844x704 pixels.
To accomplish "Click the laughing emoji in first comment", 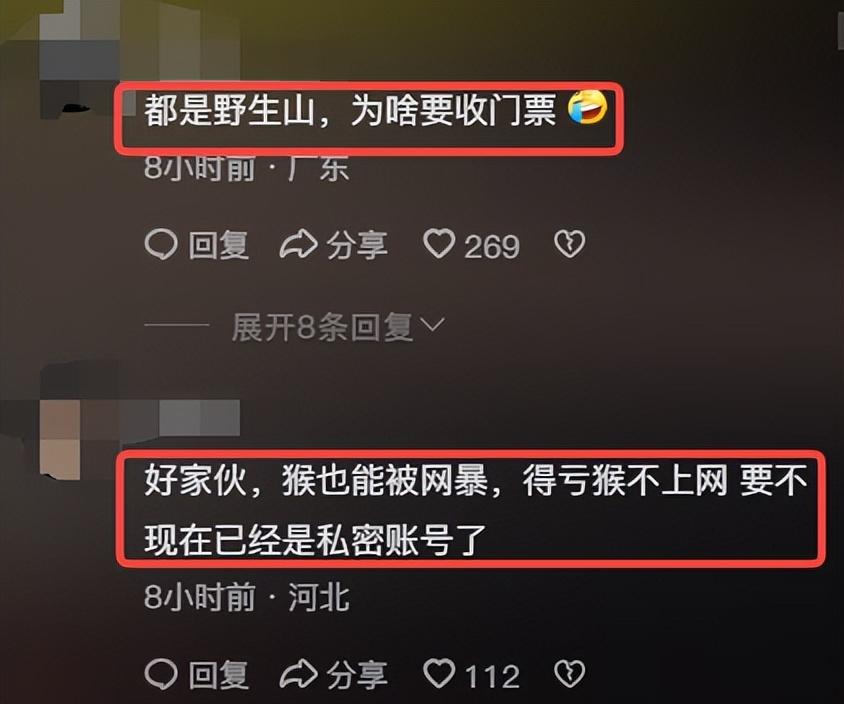I will point(588,108).
